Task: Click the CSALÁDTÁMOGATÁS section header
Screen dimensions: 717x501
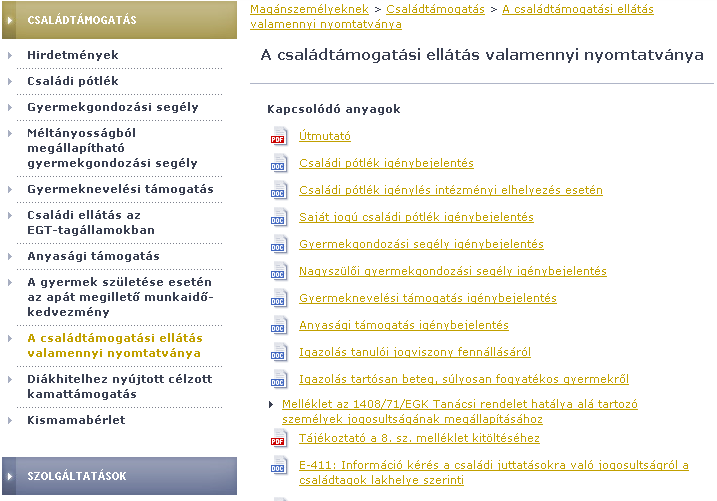Action: (x=119, y=20)
